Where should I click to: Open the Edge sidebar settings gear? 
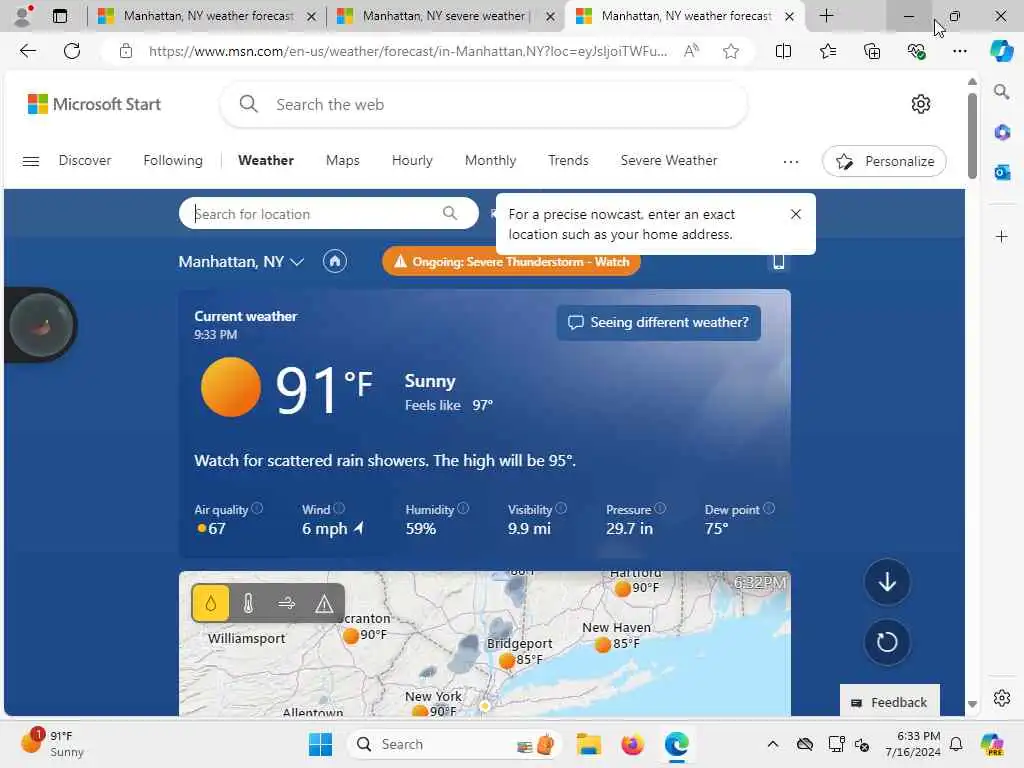[x=1002, y=698]
